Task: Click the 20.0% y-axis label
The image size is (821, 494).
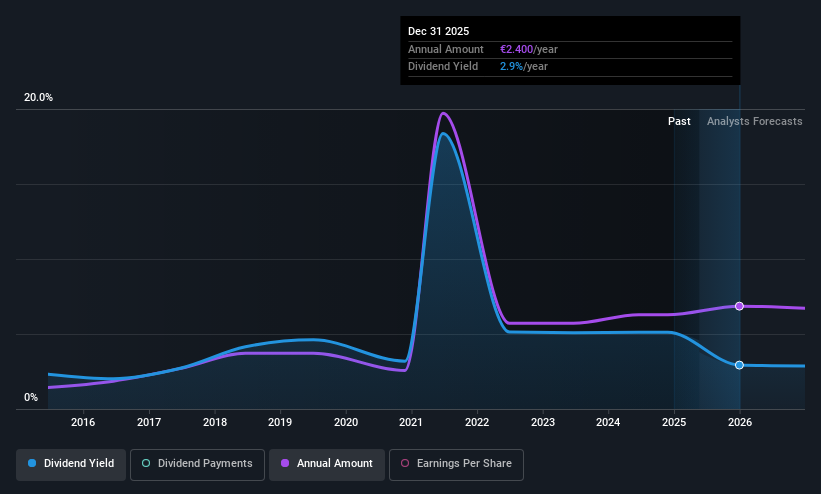Action: point(38,97)
